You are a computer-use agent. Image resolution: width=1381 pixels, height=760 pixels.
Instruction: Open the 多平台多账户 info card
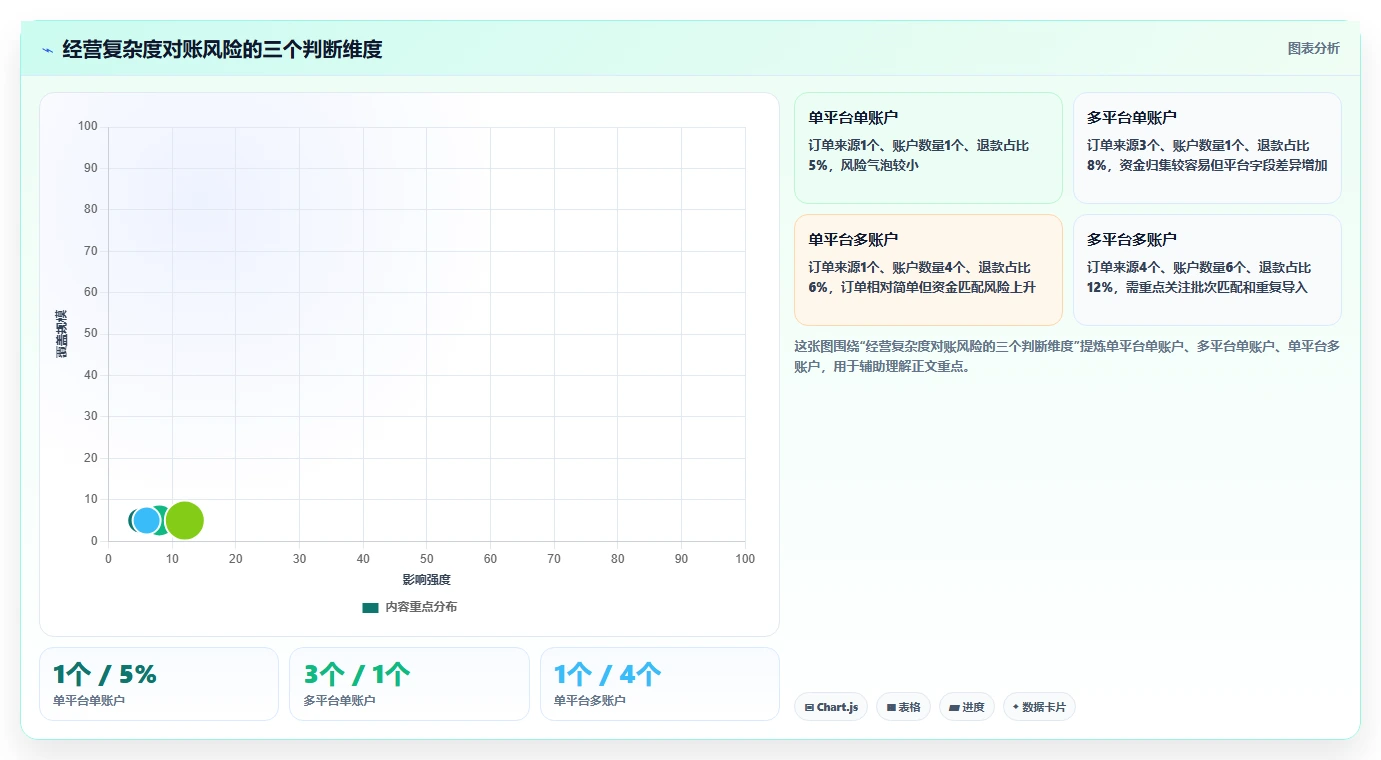point(1207,270)
